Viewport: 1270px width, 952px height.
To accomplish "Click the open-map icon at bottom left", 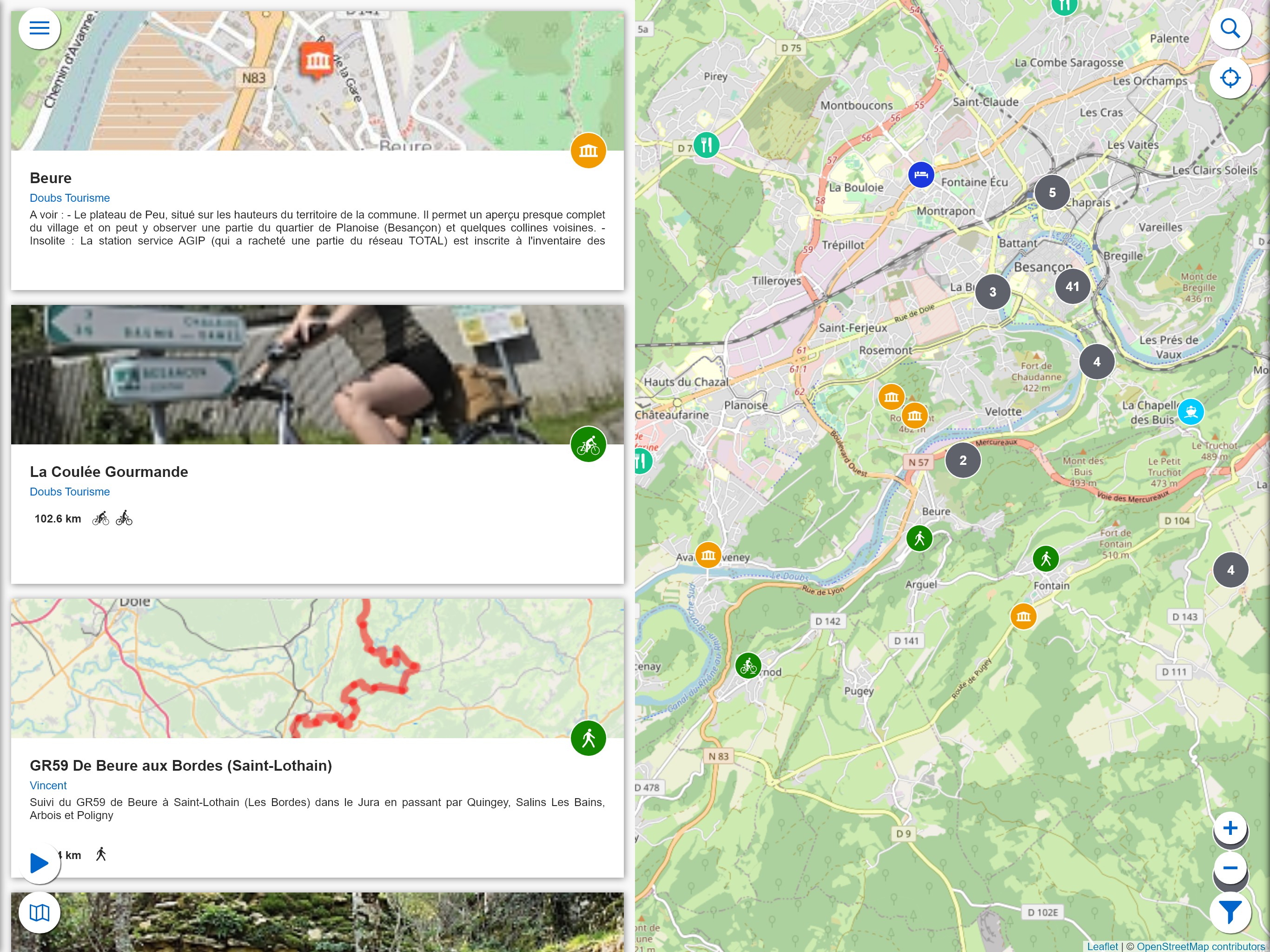I will click(x=39, y=912).
